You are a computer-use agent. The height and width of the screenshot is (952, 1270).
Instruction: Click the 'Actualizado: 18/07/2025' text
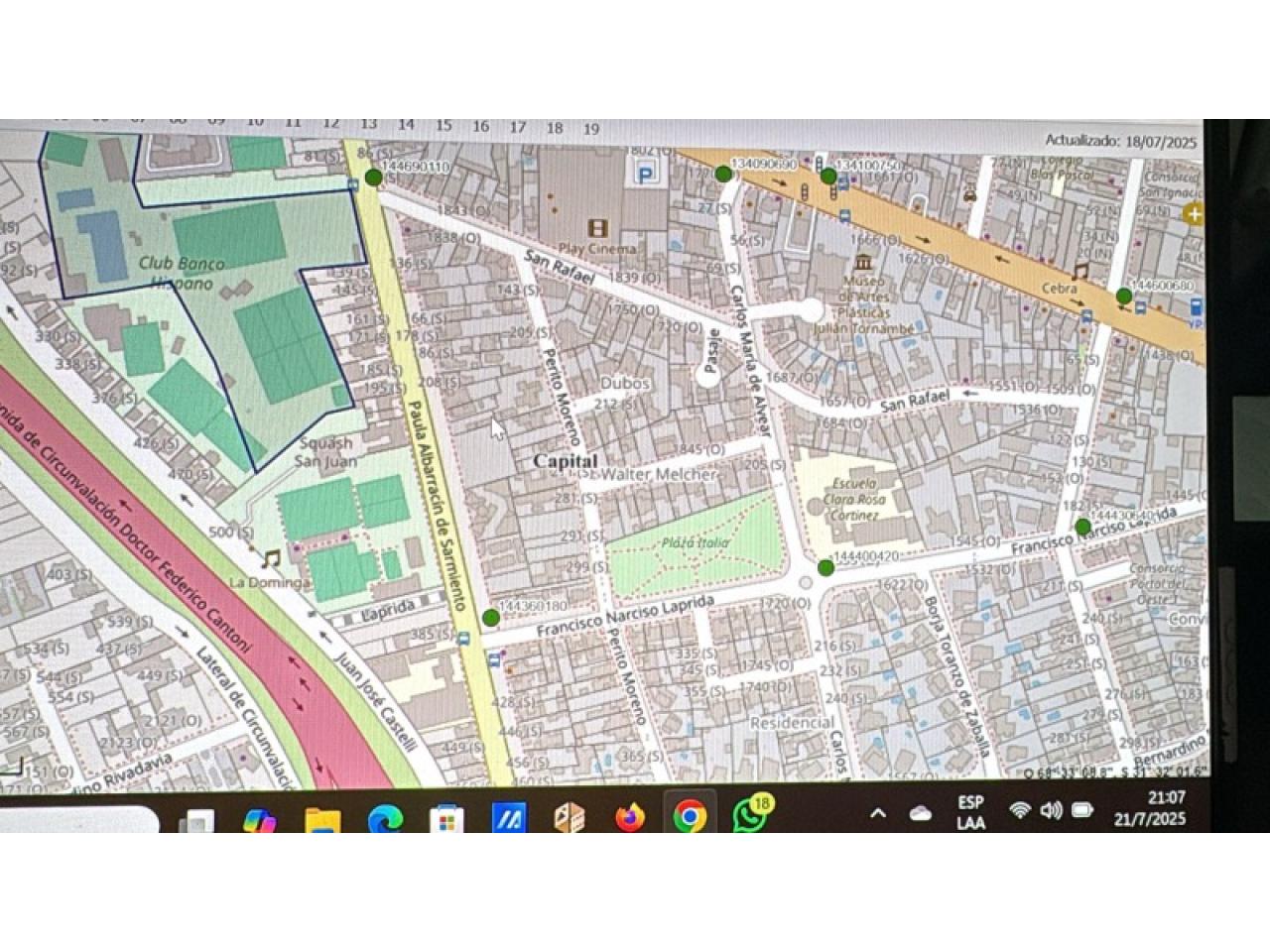pos(1121,142)
